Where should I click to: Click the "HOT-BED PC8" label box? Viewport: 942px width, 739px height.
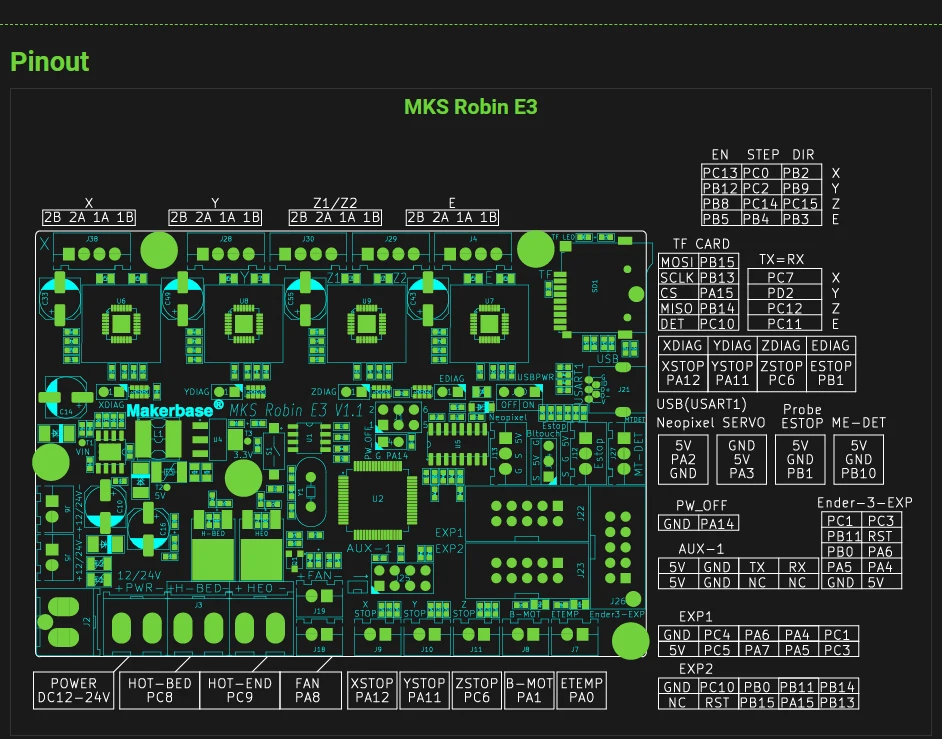[159, 690]
